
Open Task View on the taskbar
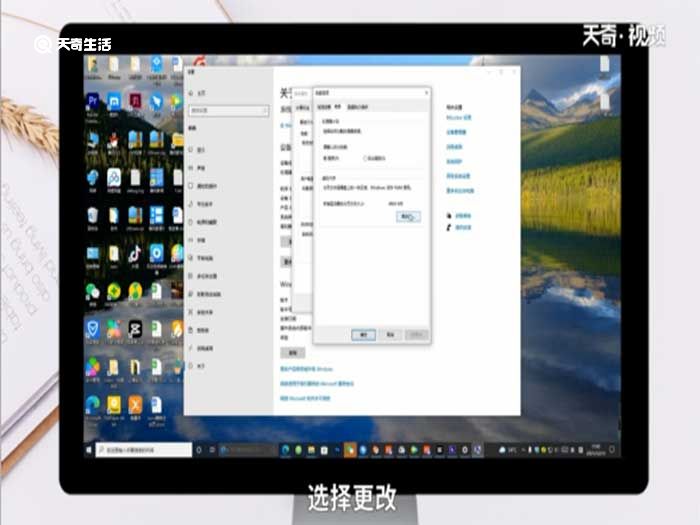pos(212,450)
